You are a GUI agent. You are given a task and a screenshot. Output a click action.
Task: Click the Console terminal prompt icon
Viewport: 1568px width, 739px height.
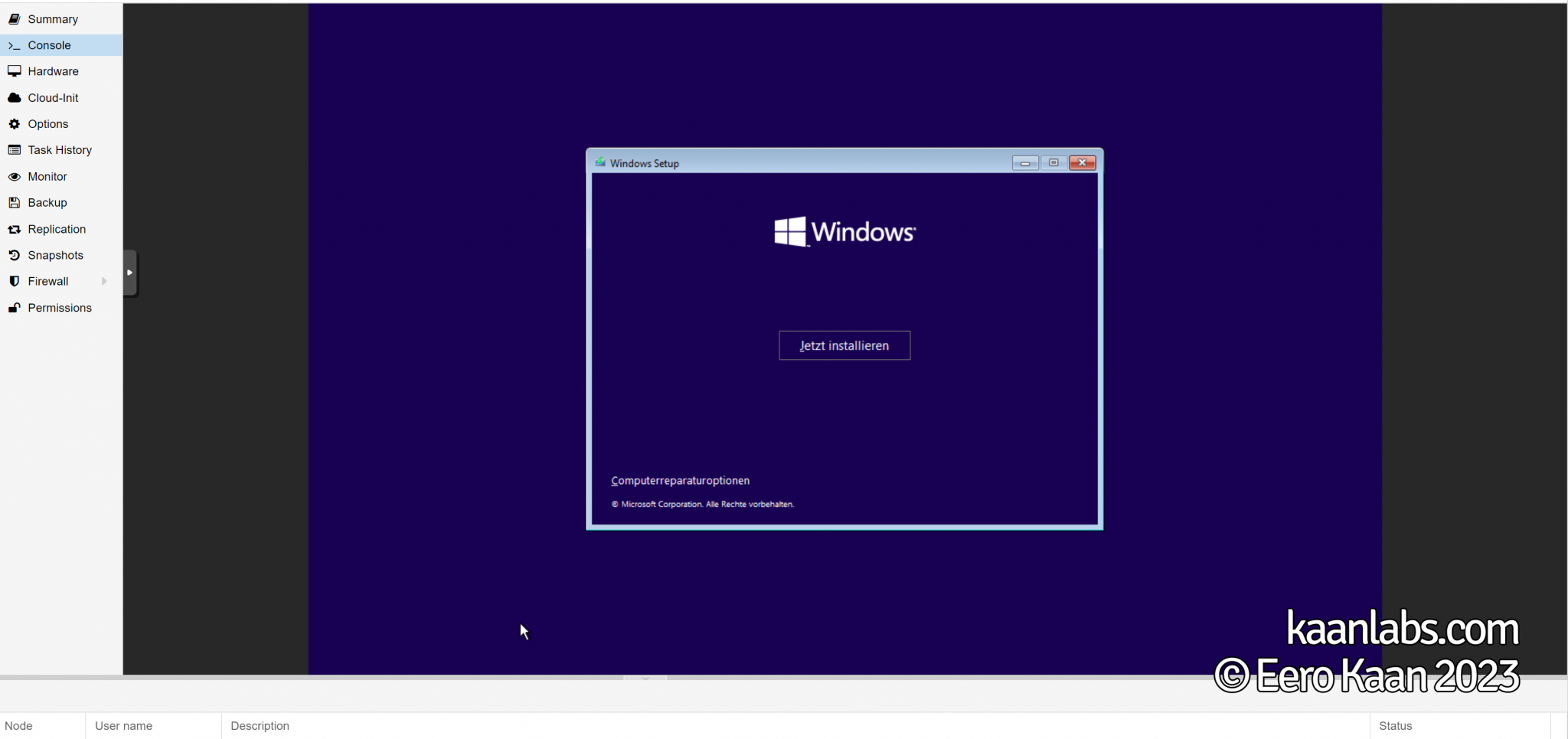pos(14,45)
